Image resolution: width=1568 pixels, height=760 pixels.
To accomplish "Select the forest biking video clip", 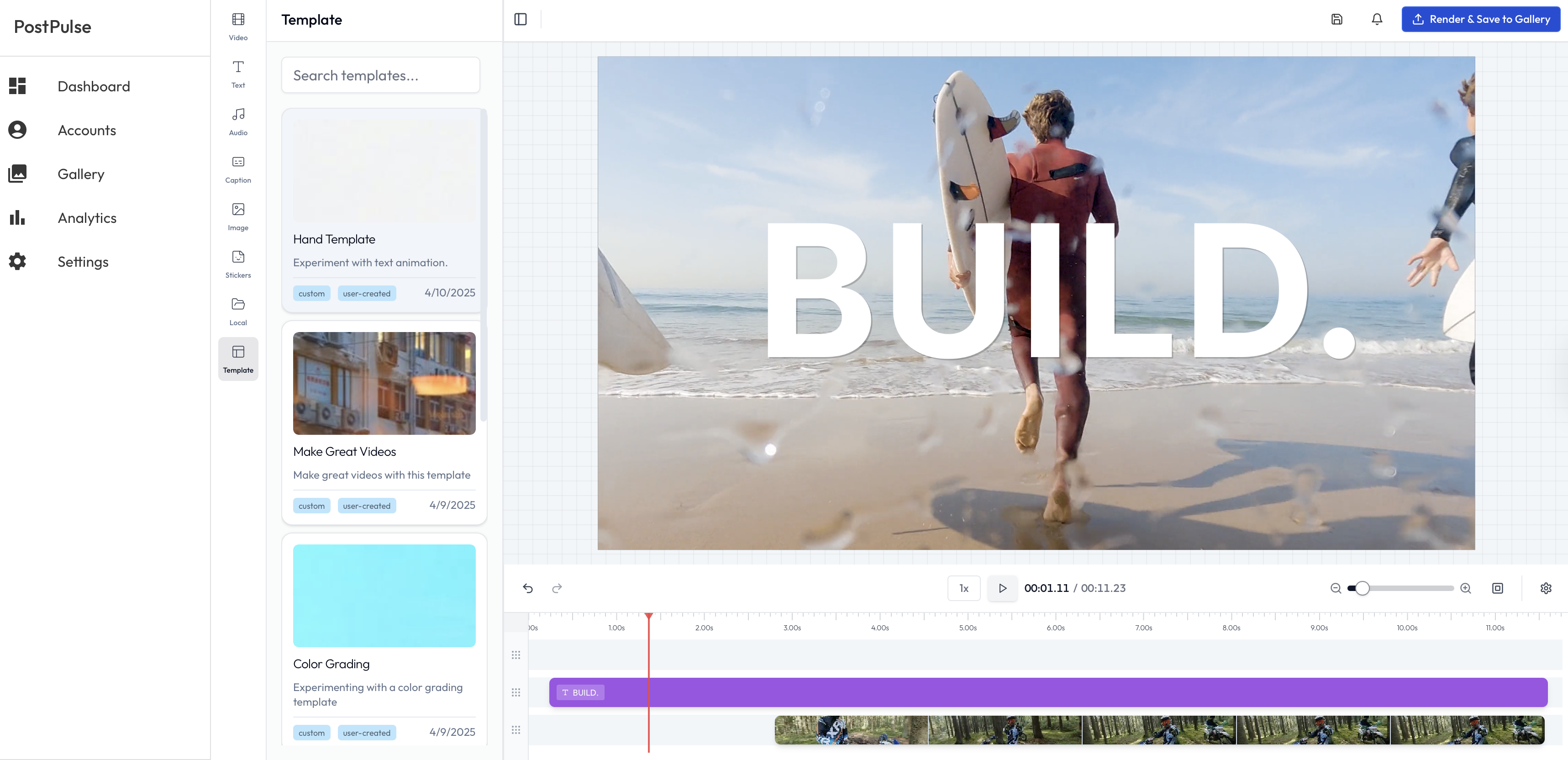I will click(1160, 730).
